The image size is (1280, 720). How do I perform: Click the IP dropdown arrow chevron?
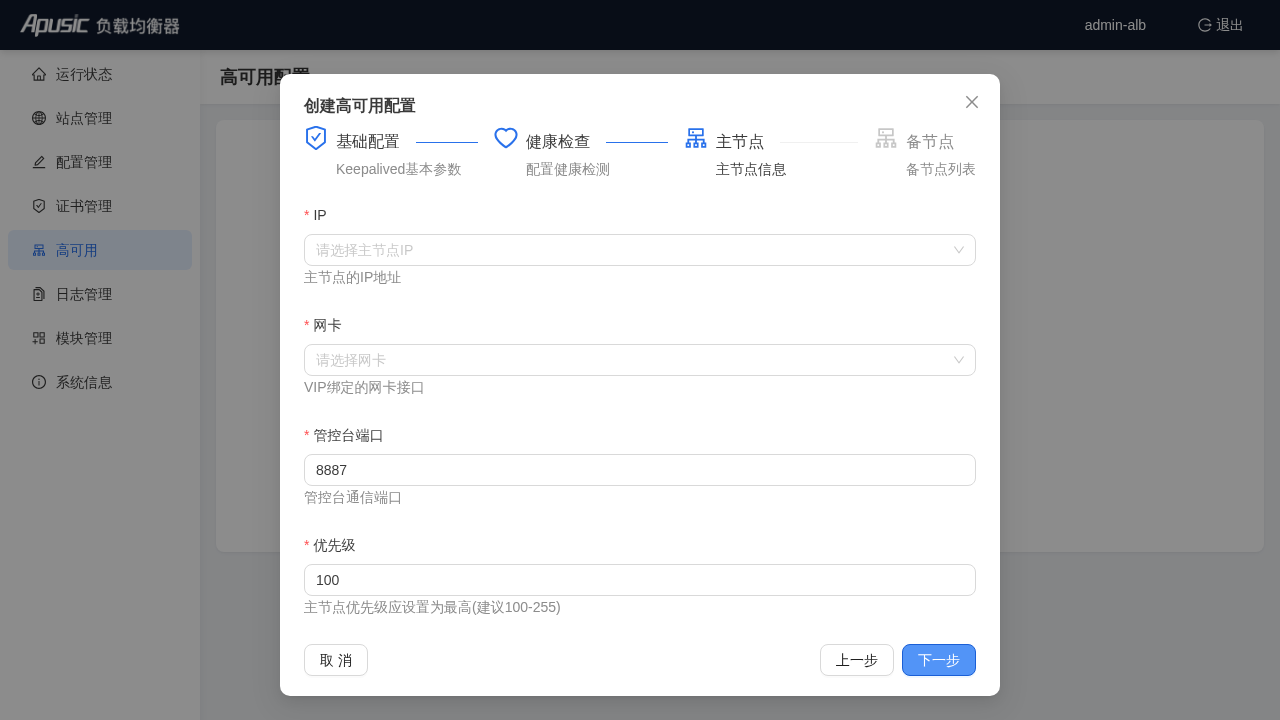point(959,250)
